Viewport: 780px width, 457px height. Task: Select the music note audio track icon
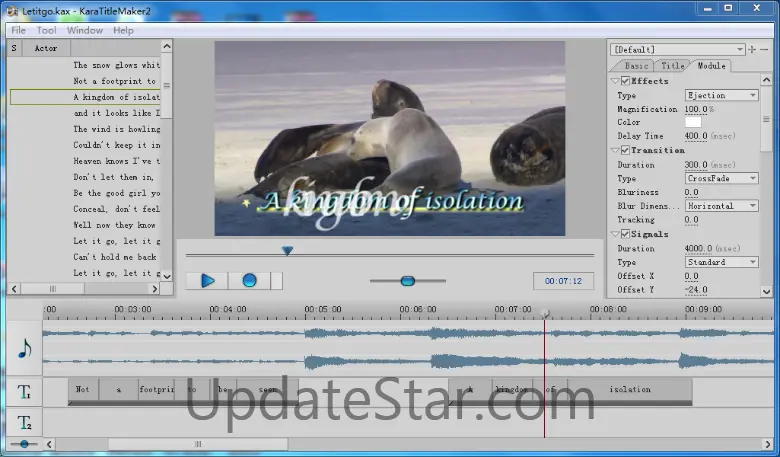(x=25, y=348)
